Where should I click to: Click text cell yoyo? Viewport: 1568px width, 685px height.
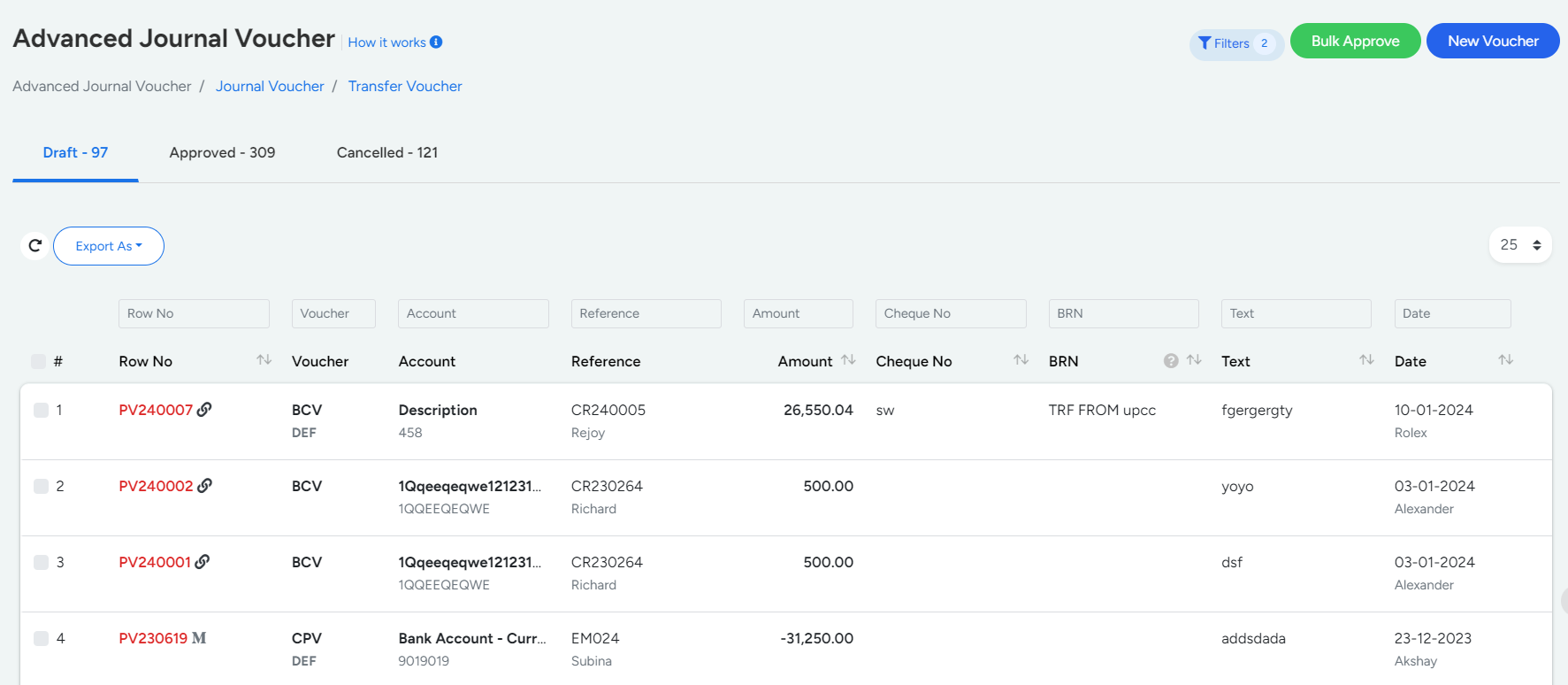1237,487
